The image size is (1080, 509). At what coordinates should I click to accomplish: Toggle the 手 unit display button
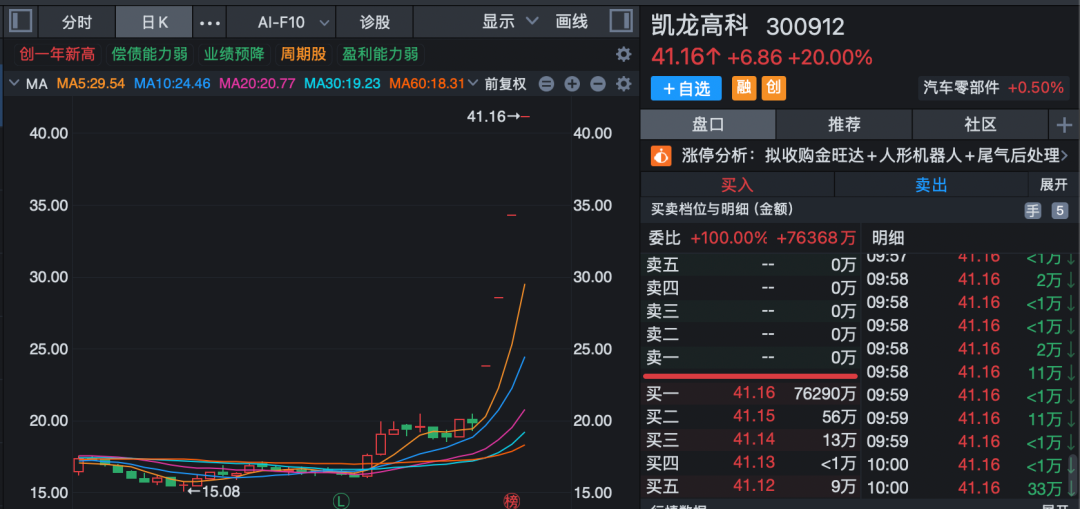tap(1032, 210)
